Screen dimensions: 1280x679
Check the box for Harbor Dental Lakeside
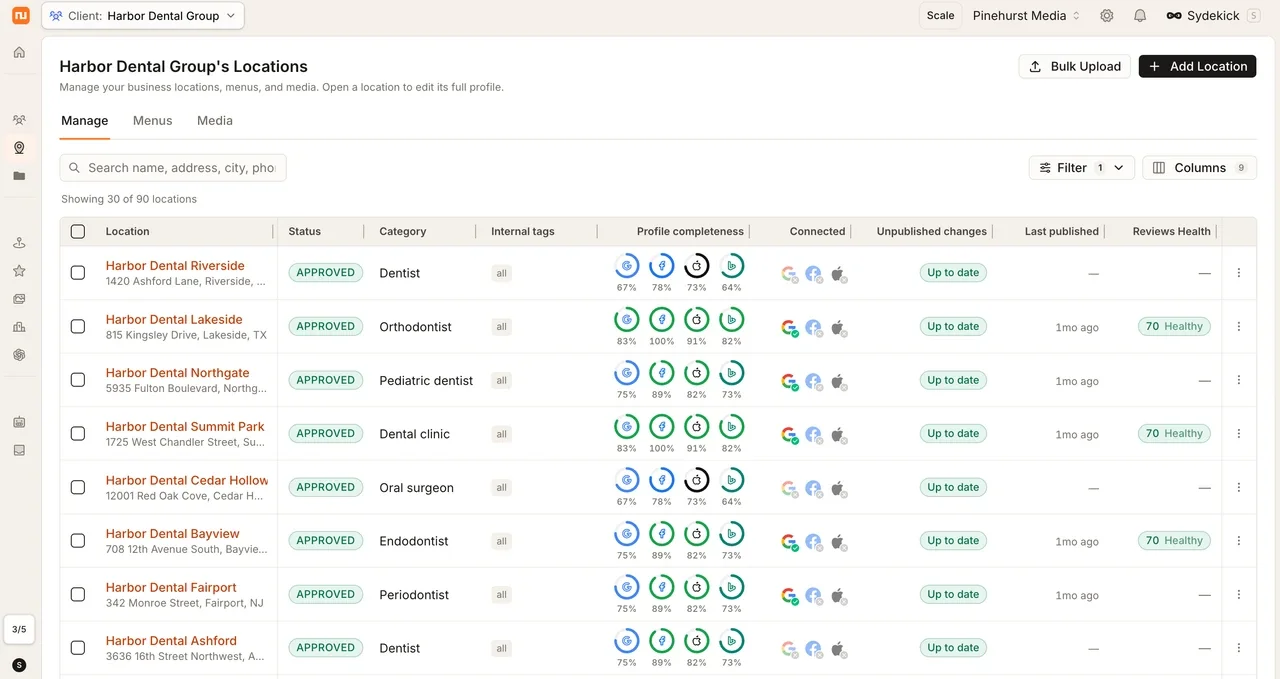(x=78, y=326)
